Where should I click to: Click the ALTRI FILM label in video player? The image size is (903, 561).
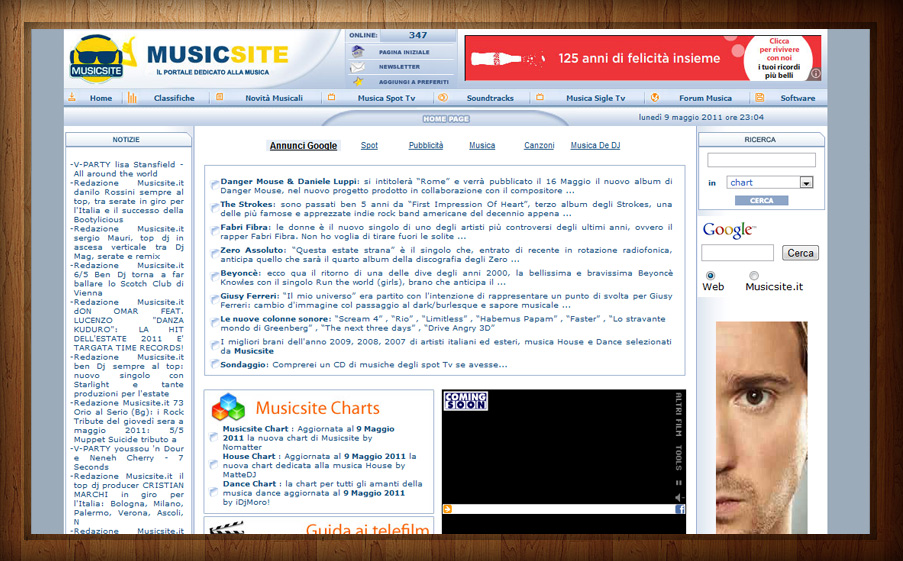[x=678, y=414]
